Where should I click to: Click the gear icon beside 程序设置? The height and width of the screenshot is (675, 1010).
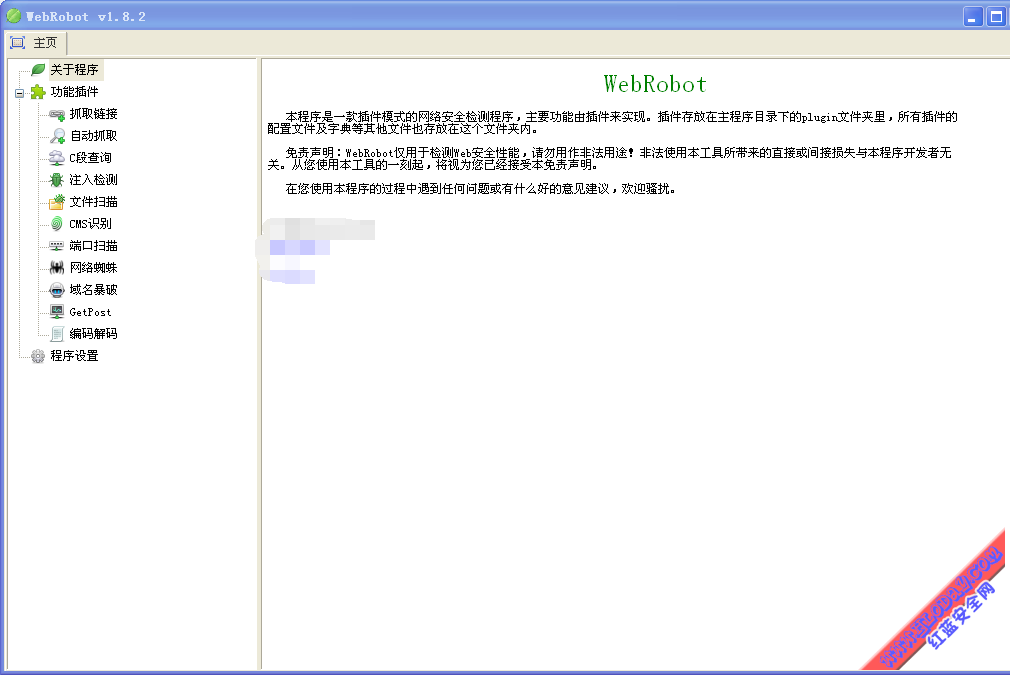[38, 356]
